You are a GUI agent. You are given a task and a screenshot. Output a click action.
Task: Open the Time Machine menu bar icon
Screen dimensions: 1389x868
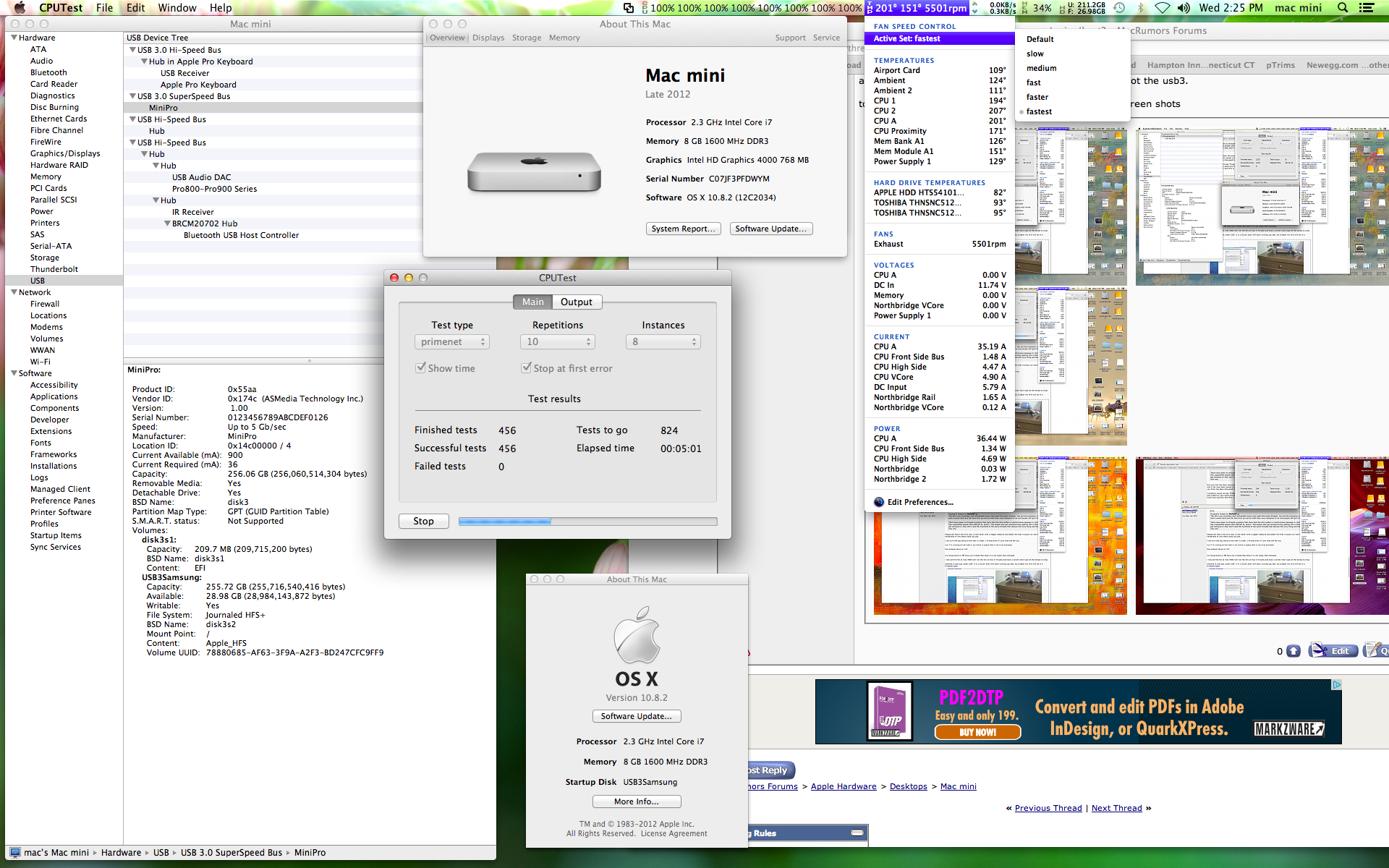tap(1119, 8)
